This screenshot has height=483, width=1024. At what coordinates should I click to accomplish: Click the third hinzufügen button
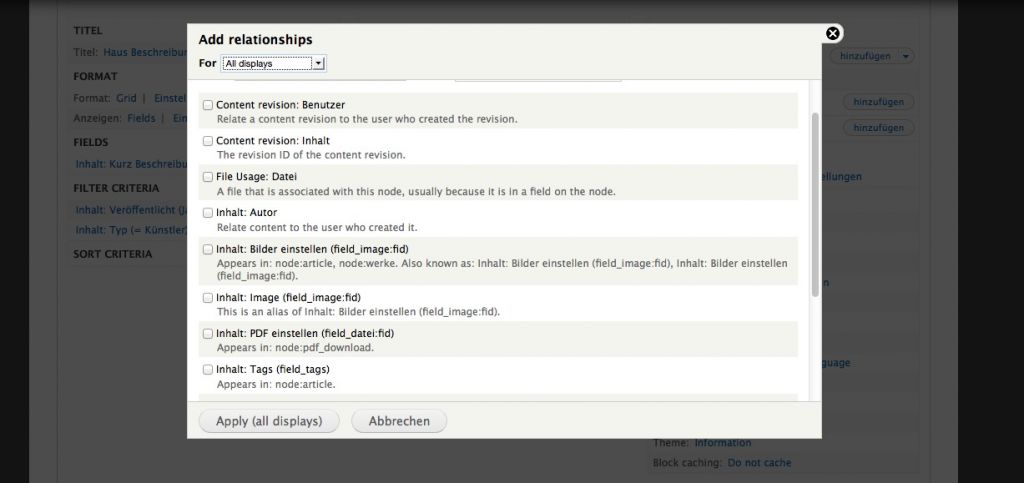point(878,128)
